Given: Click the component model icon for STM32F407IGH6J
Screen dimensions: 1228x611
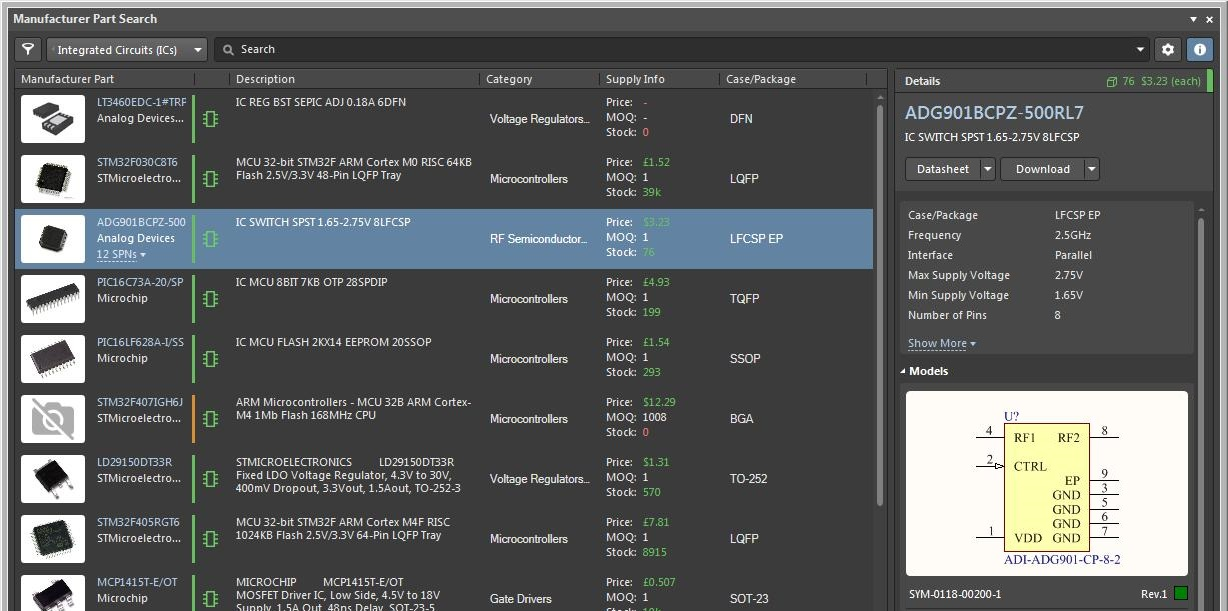Looking at the screenshot, I should tap(210, 419).
